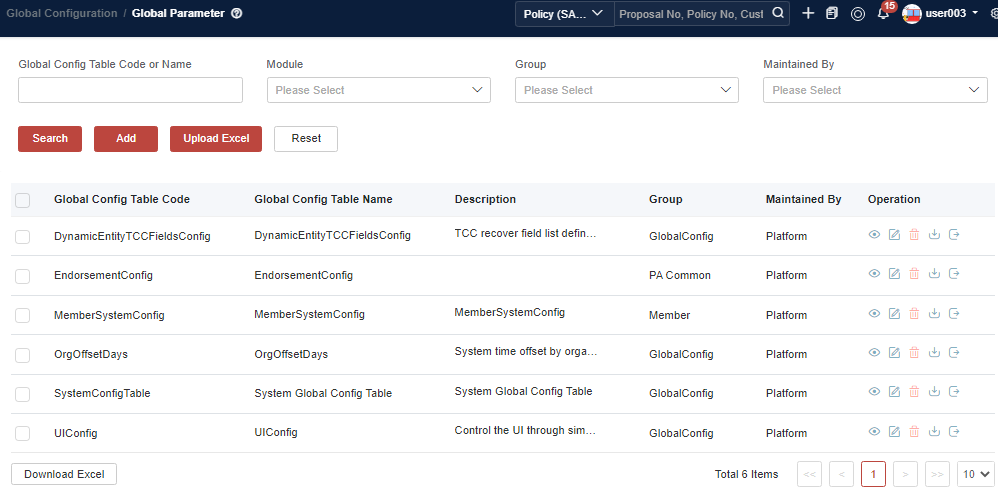Export the MemberSystemConfig row
The width and height of the screenshot is (998, 500).
[954, 313]
